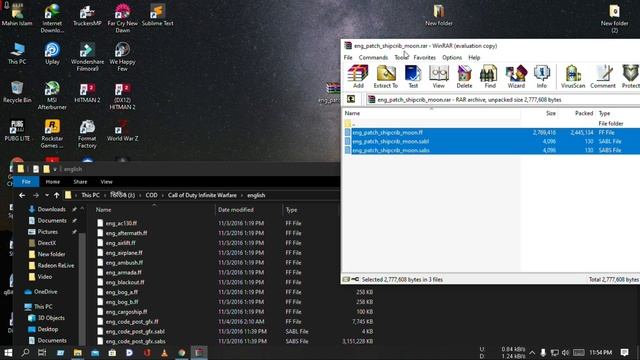Select Recycle Bin desktop icon
The height and width of the screenshot is (360, 640).
pos(17,92)
